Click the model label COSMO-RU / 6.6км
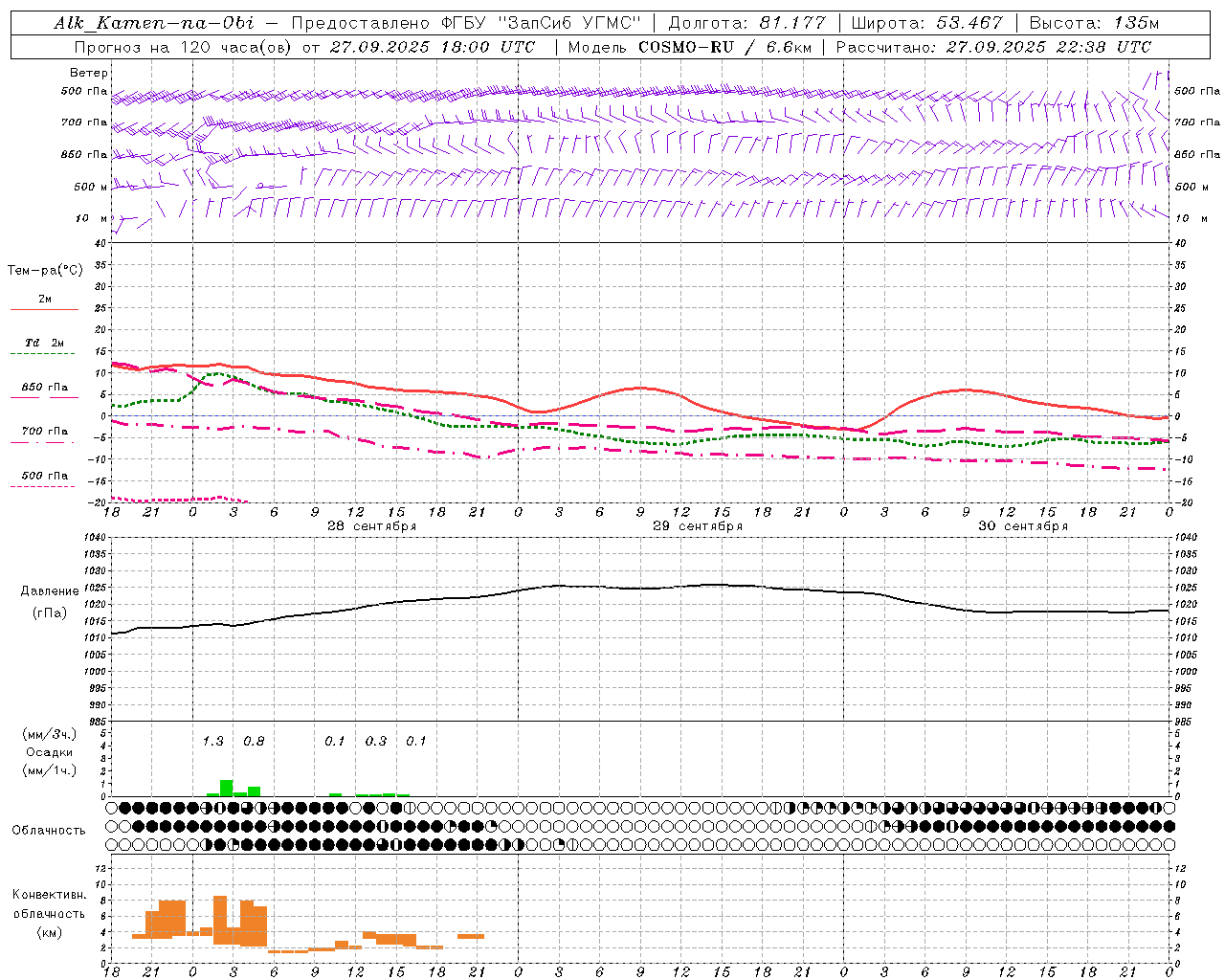The width and height of the screenshot is (1225, 980). [x=724, y=47]
